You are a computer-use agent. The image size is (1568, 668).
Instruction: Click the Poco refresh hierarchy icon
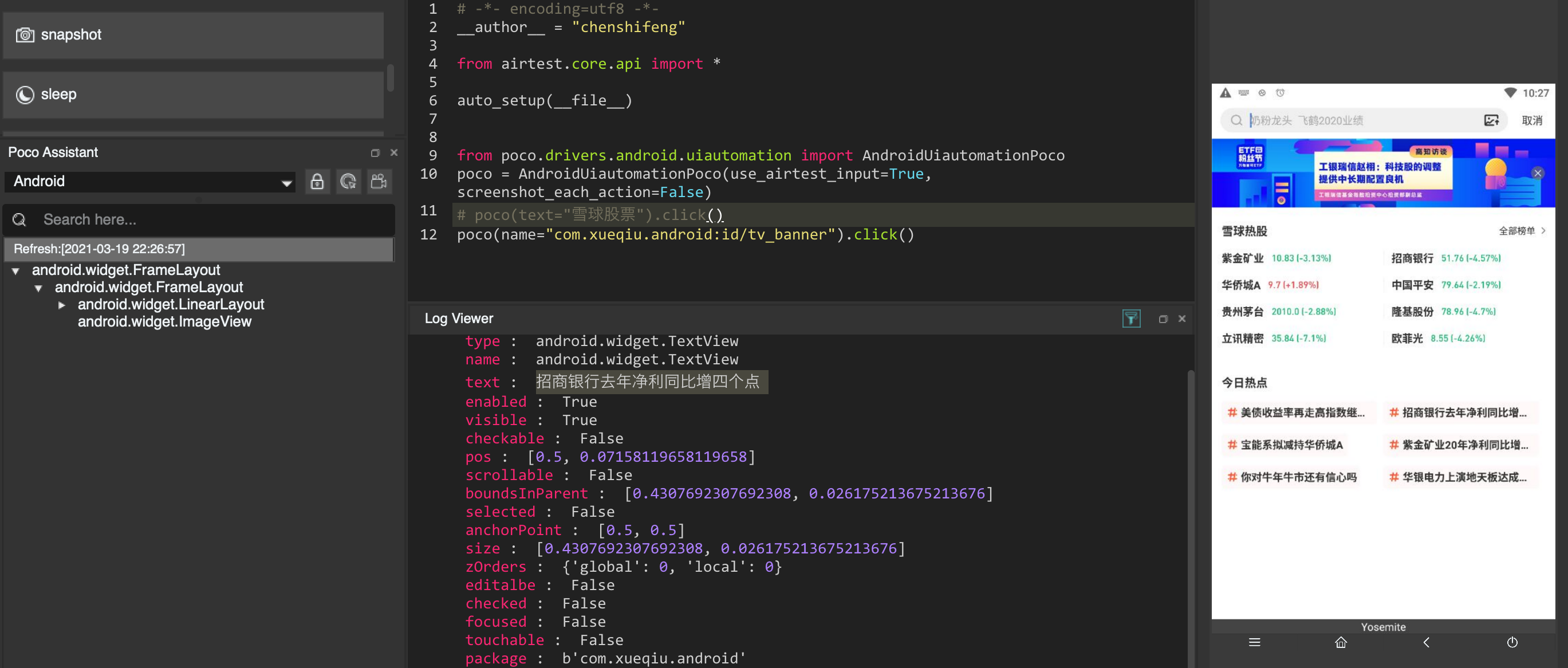click(x=348, y=182)
